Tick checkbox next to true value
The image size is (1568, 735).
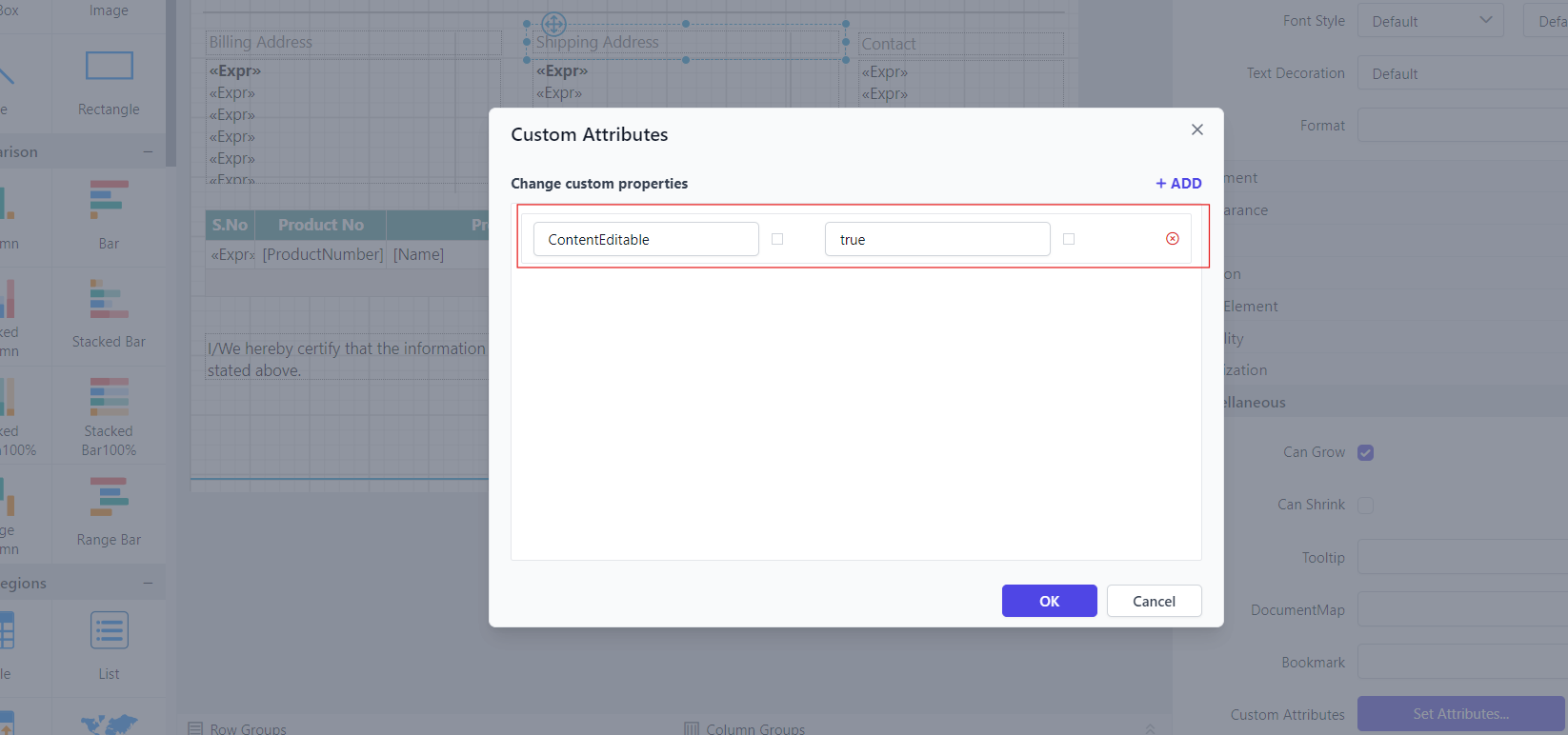pos(1069,239)
